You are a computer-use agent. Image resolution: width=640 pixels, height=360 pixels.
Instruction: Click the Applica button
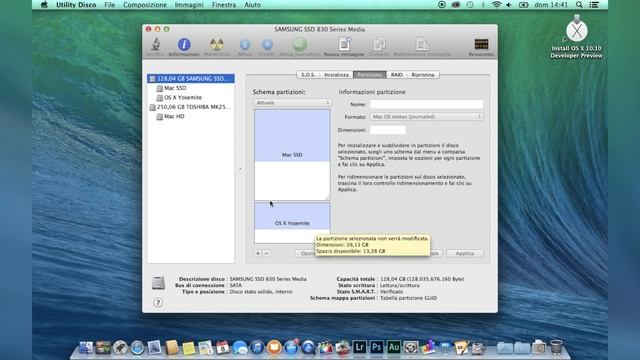[x=464, y=253]
